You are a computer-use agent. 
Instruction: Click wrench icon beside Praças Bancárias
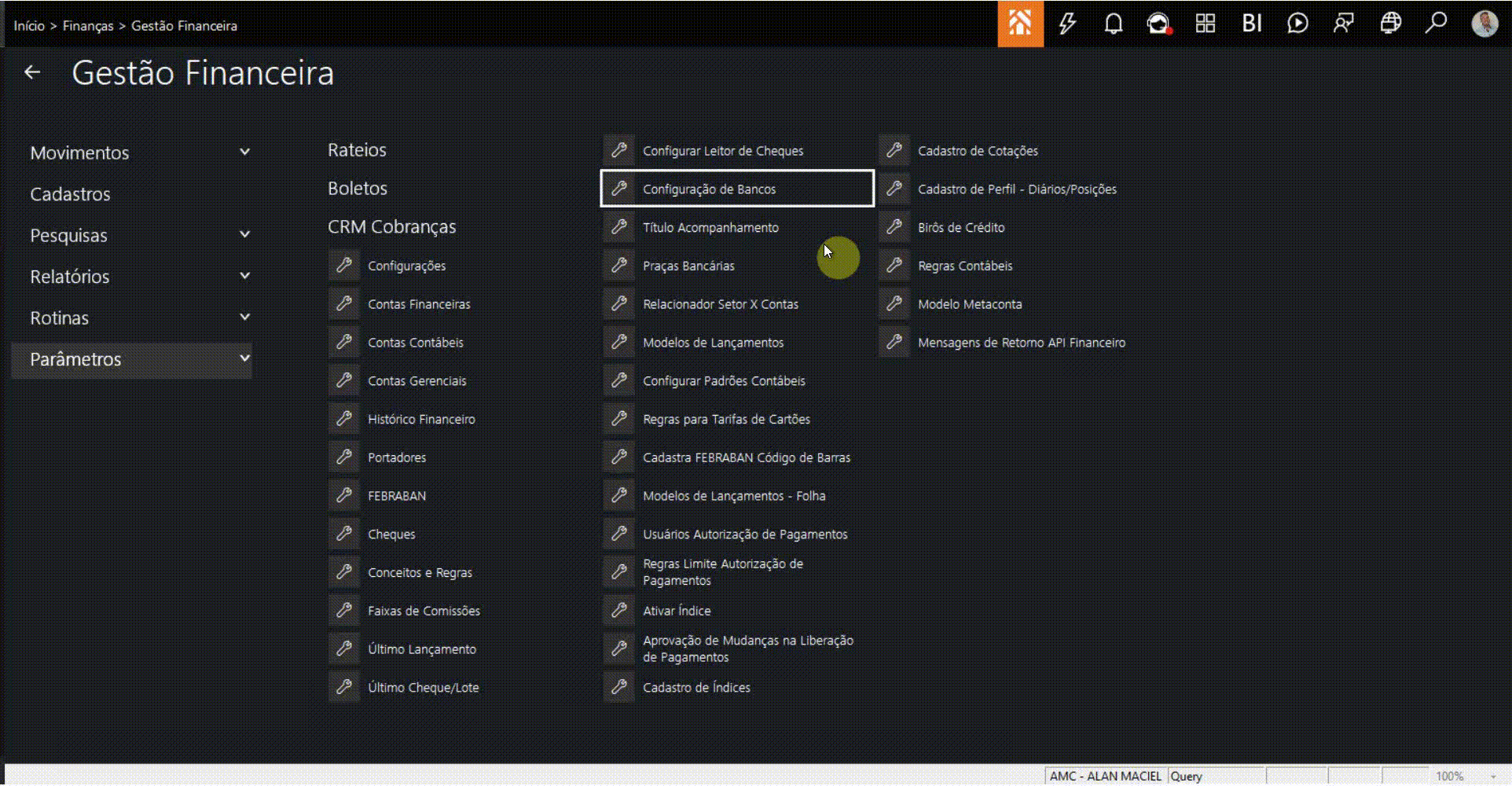619,266
